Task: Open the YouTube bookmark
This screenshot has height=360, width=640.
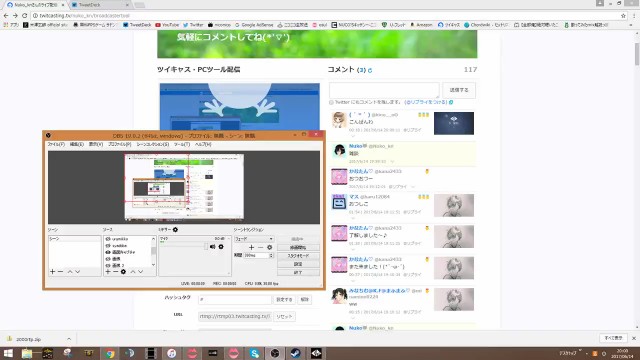Action: coord(167,25)
